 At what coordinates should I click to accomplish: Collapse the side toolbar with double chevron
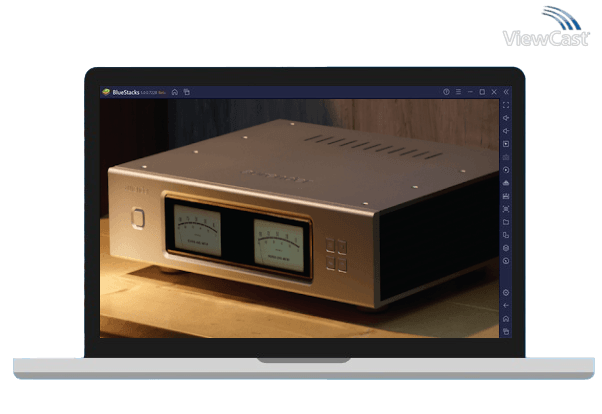506,92
